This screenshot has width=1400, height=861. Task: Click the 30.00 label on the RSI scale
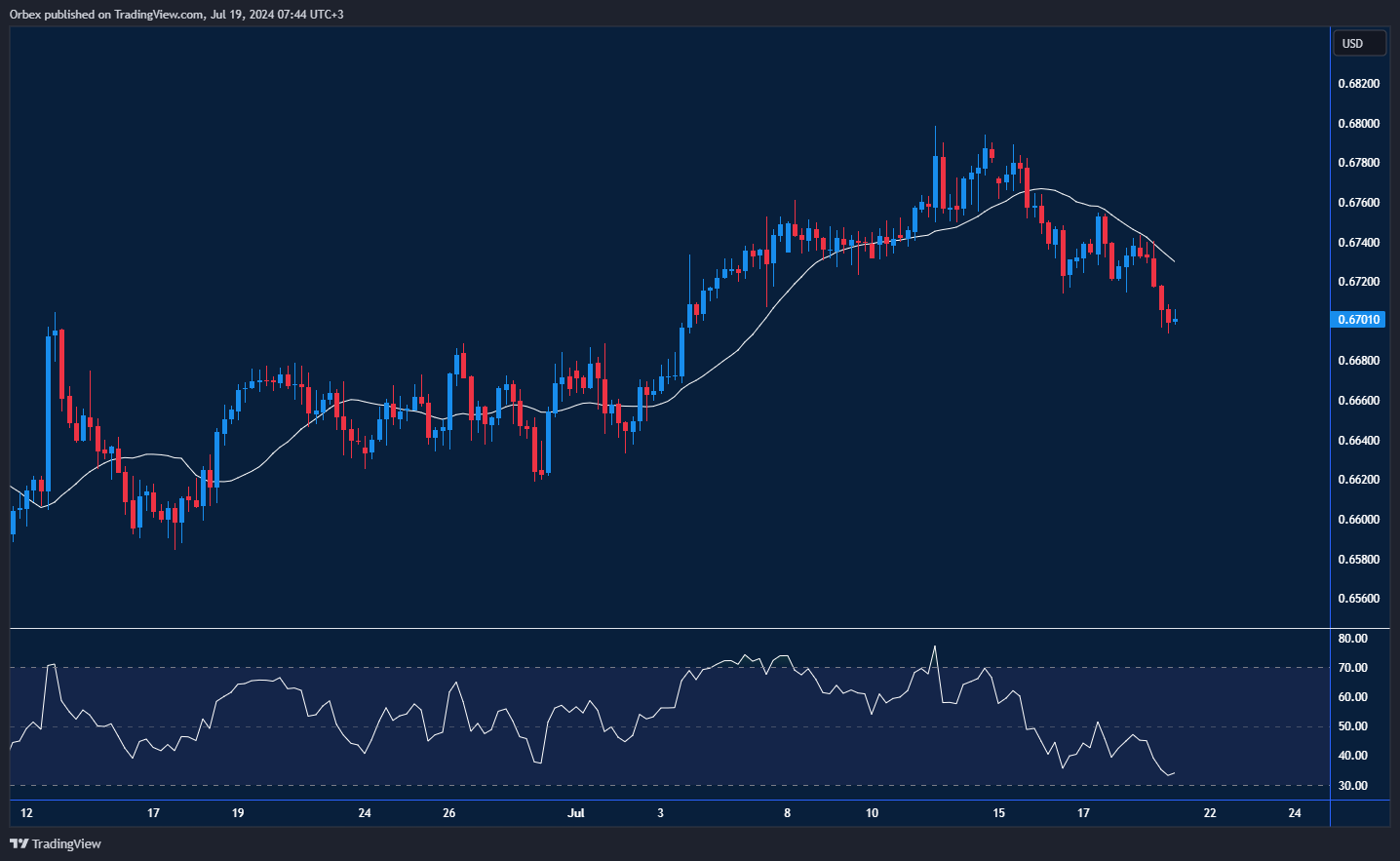click(x=1352, y=786)
